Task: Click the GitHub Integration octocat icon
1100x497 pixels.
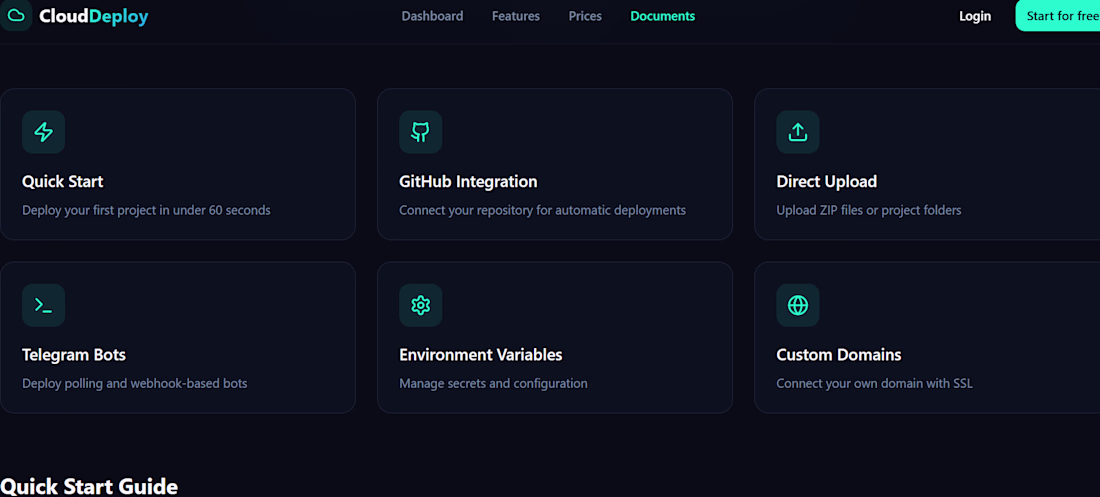Action: pyautogui.click(x=420, y=132)
